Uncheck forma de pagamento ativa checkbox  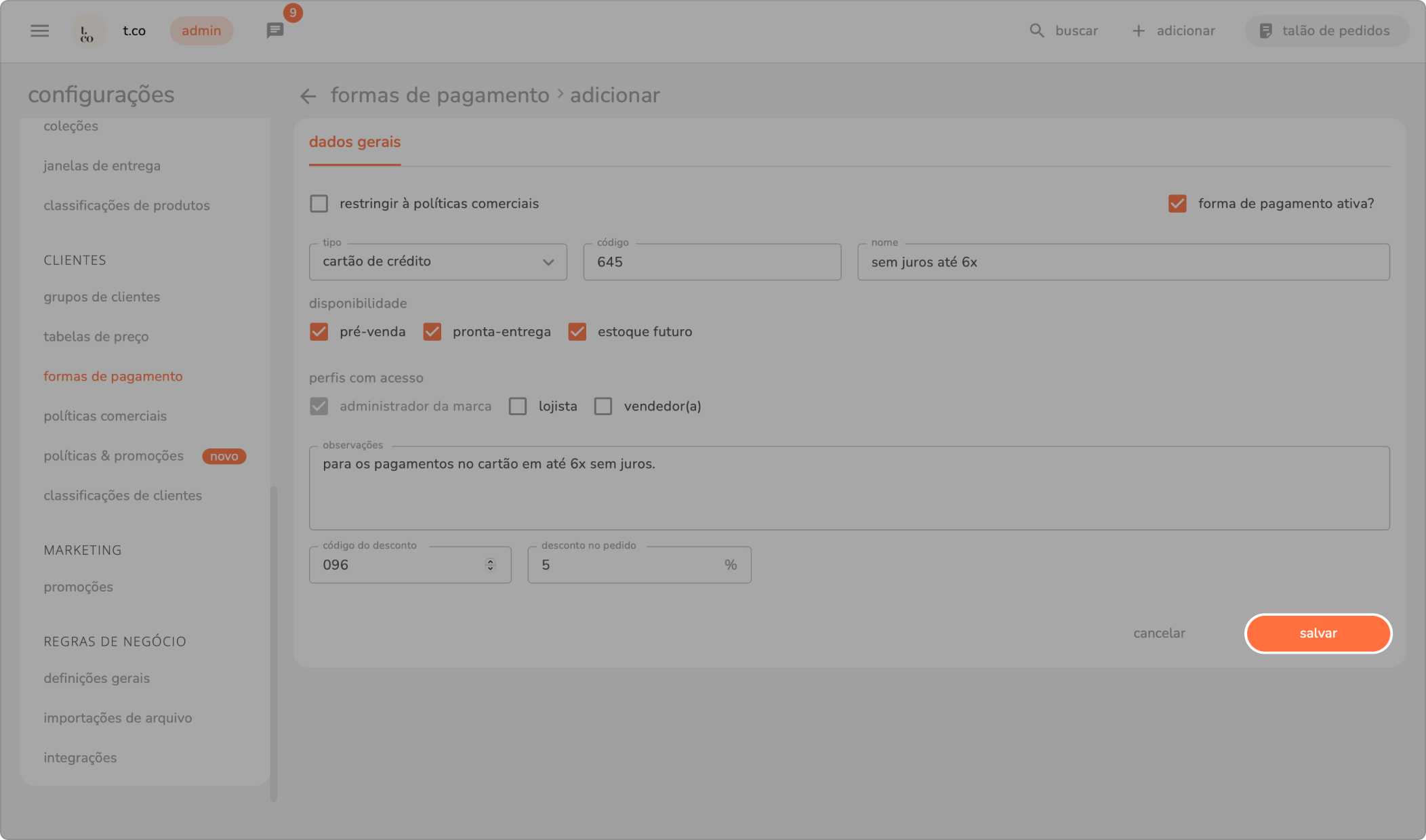(1177, 203)
